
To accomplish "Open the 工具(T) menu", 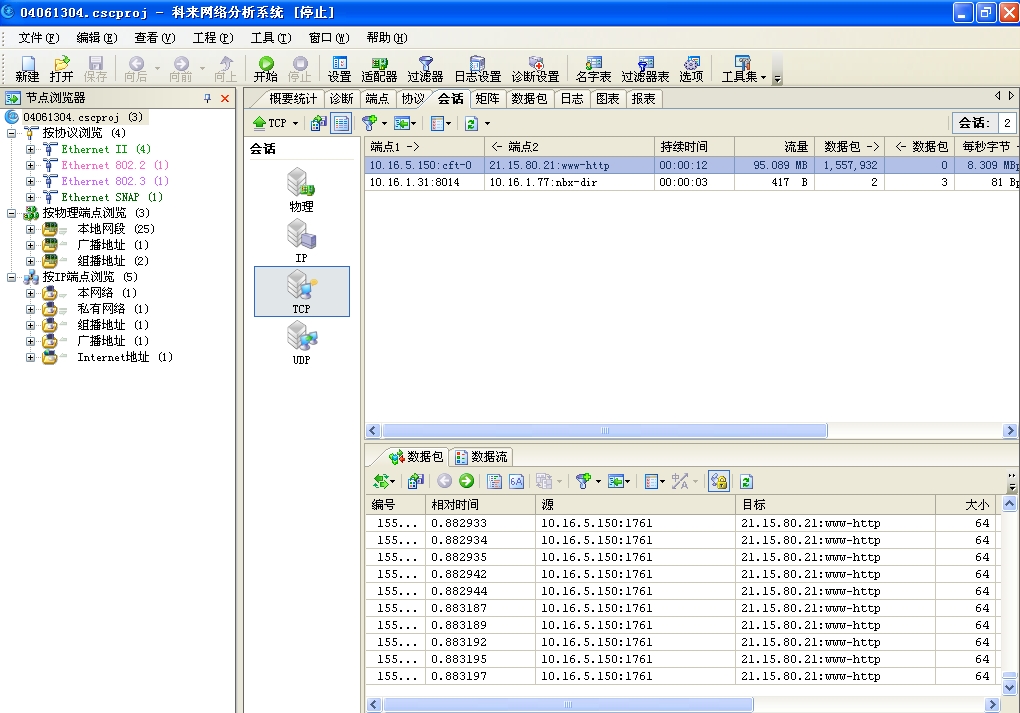I will (270, 38).
